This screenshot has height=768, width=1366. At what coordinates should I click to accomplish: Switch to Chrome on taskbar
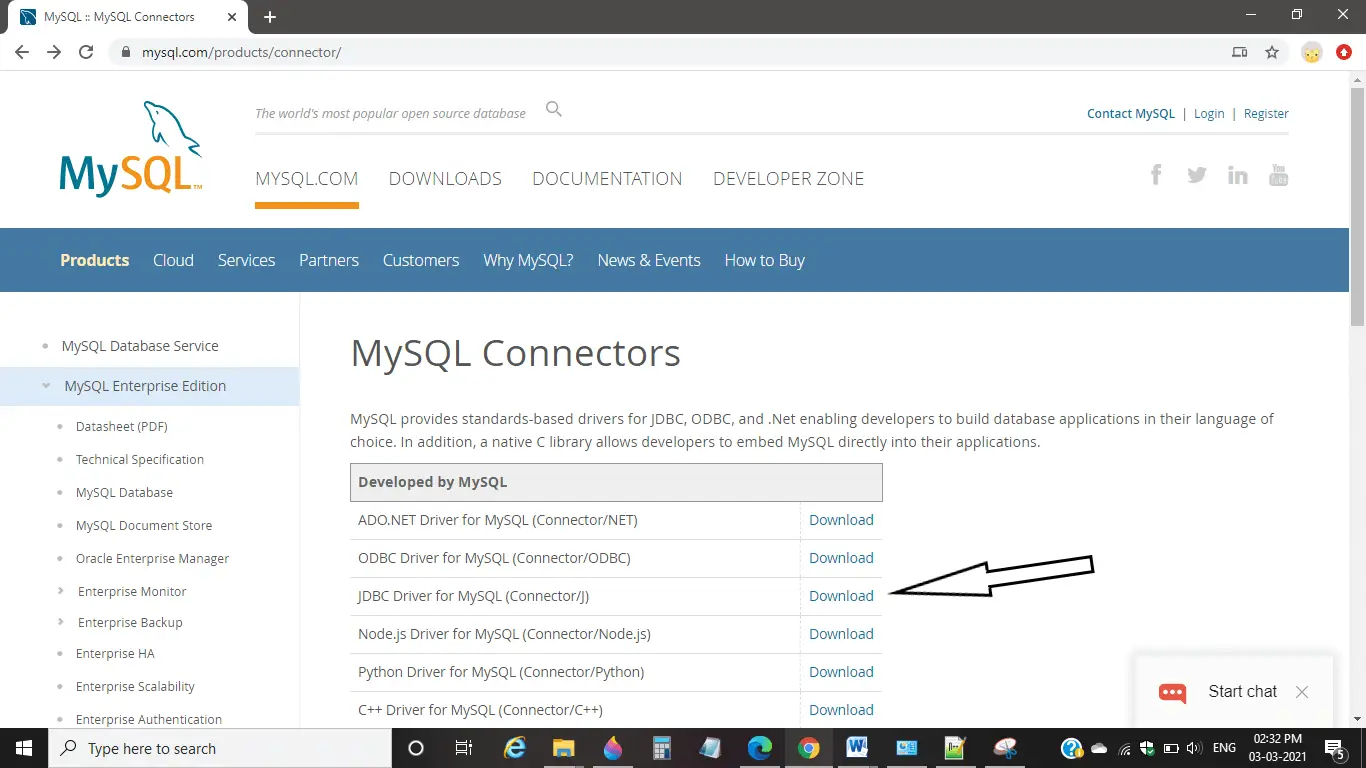click(x=808, y=748)
